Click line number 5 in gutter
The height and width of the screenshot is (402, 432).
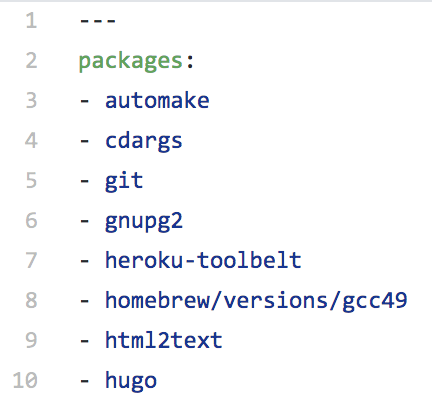coord(31,181)
